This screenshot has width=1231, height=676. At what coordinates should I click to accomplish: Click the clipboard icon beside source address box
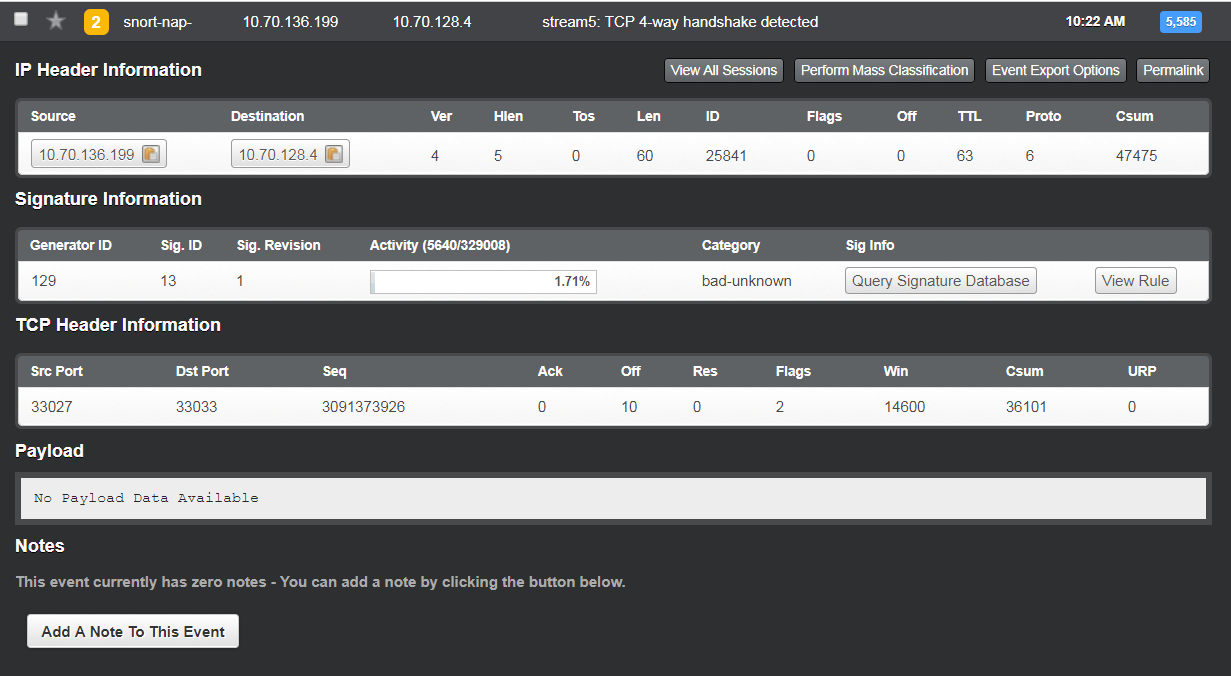[150, 154]
